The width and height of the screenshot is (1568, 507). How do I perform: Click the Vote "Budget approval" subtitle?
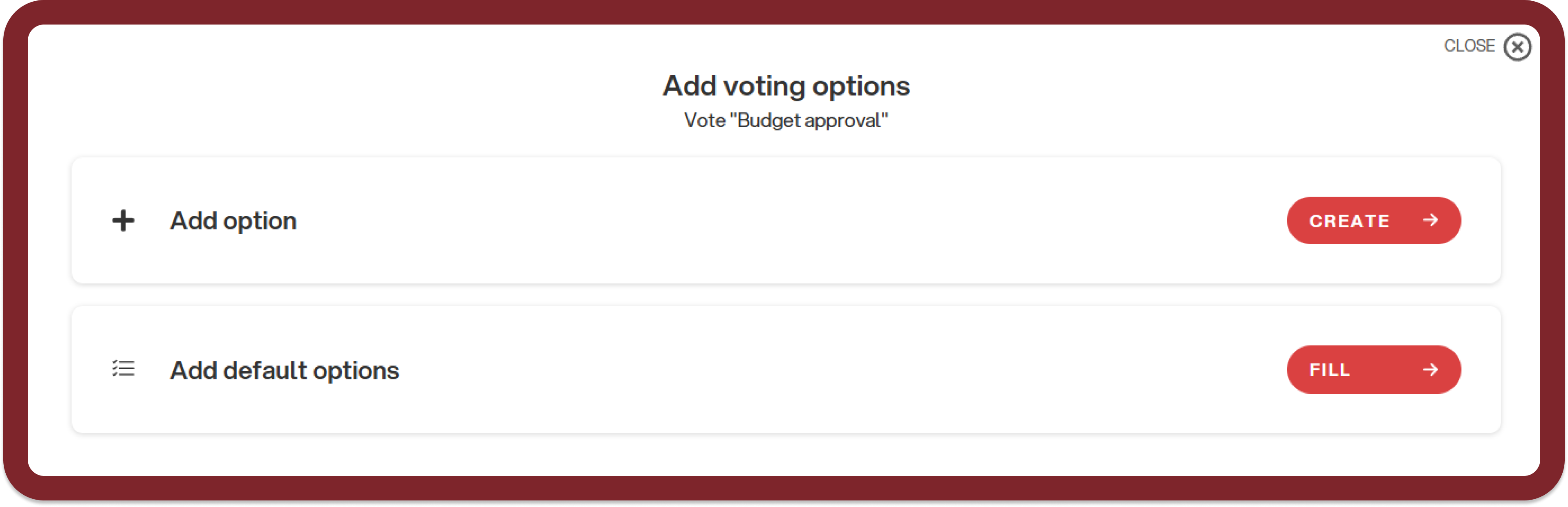coord(786,121)
